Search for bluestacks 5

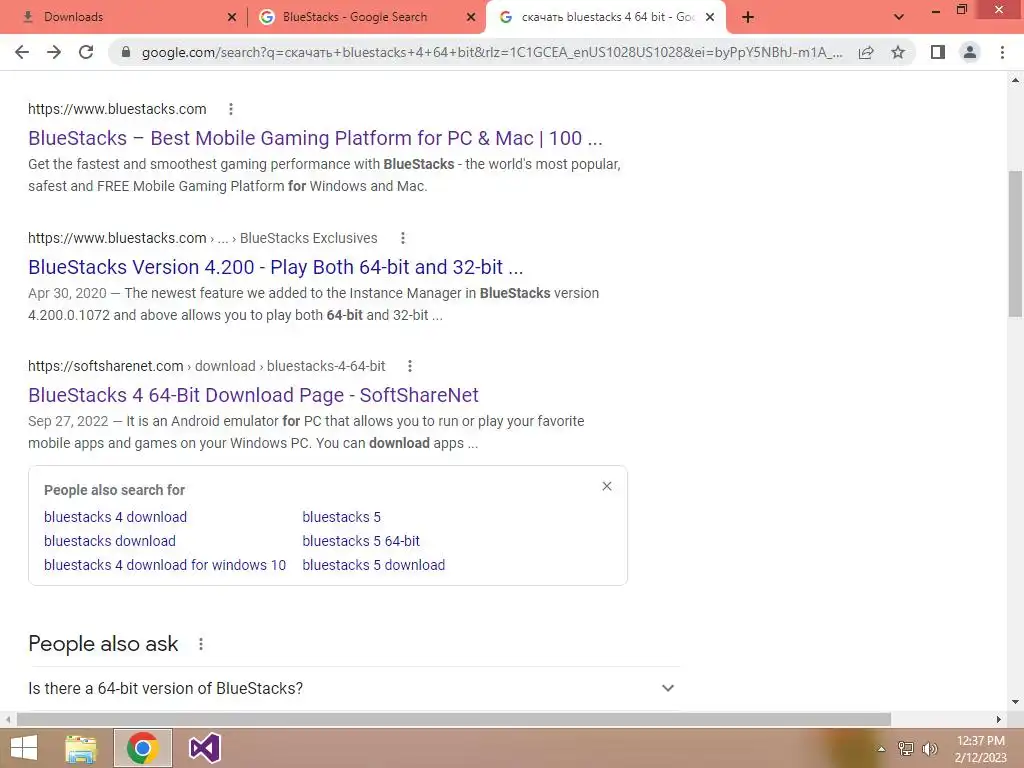[342, 517]
